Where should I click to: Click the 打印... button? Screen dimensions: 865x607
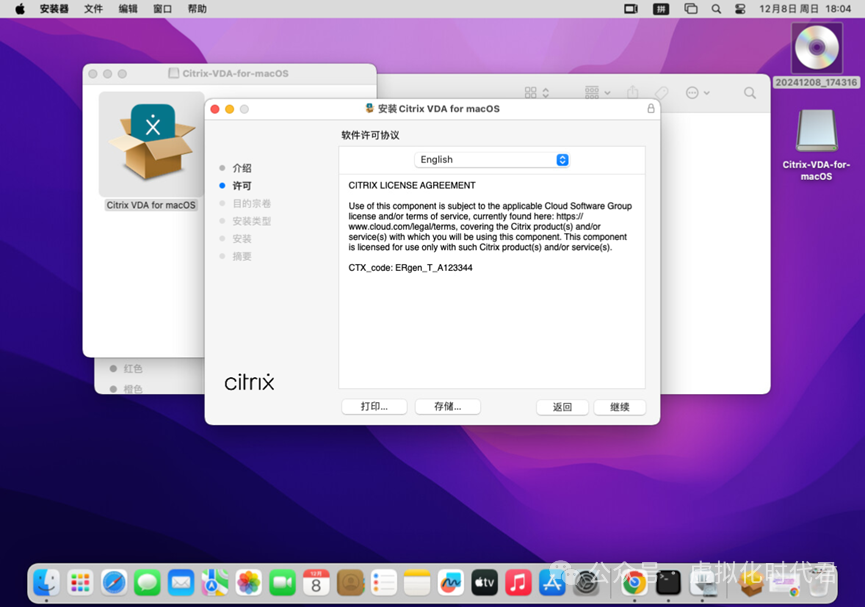[374, 407]
